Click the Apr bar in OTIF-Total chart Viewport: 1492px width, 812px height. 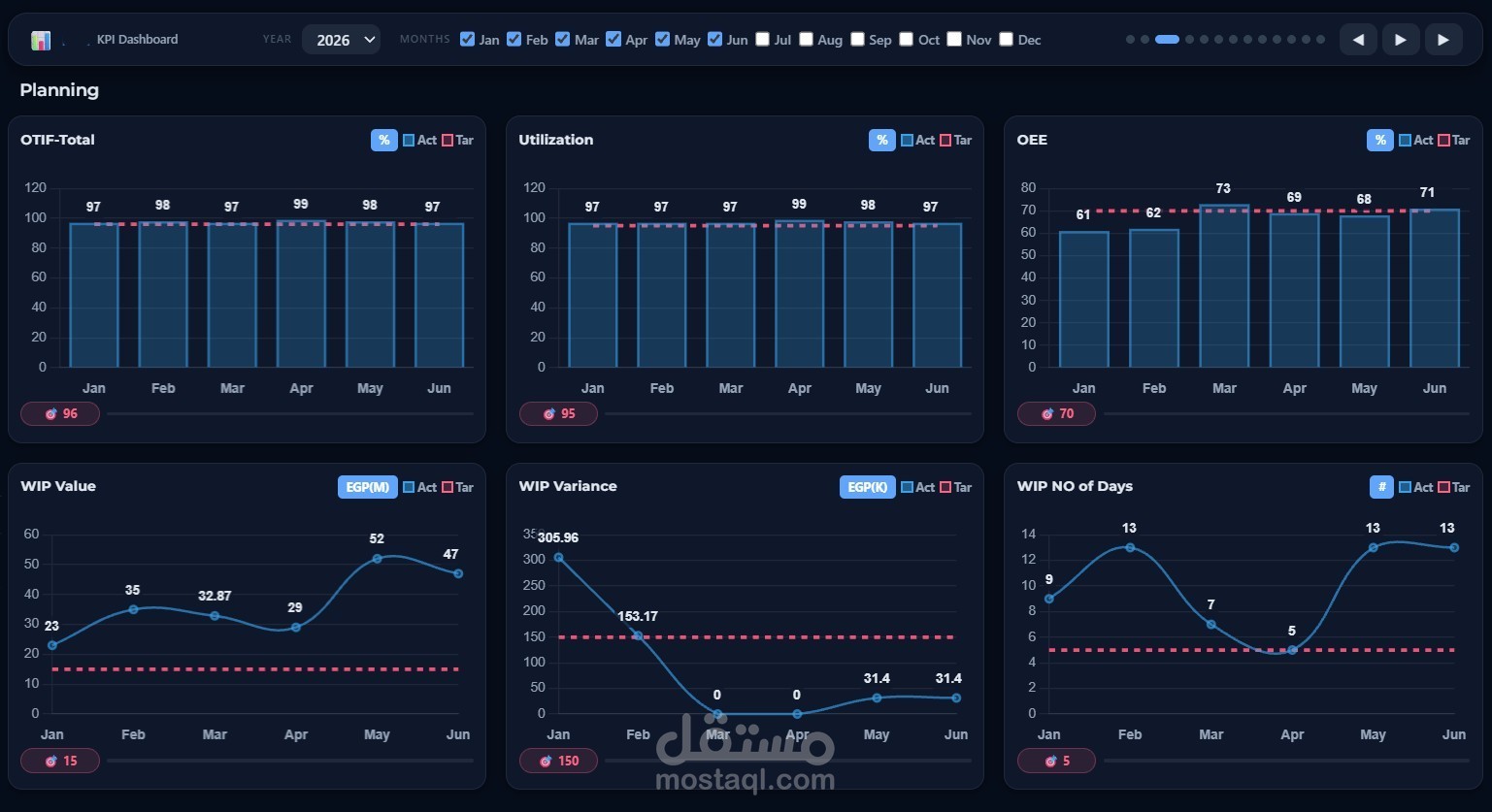[301, 294]
